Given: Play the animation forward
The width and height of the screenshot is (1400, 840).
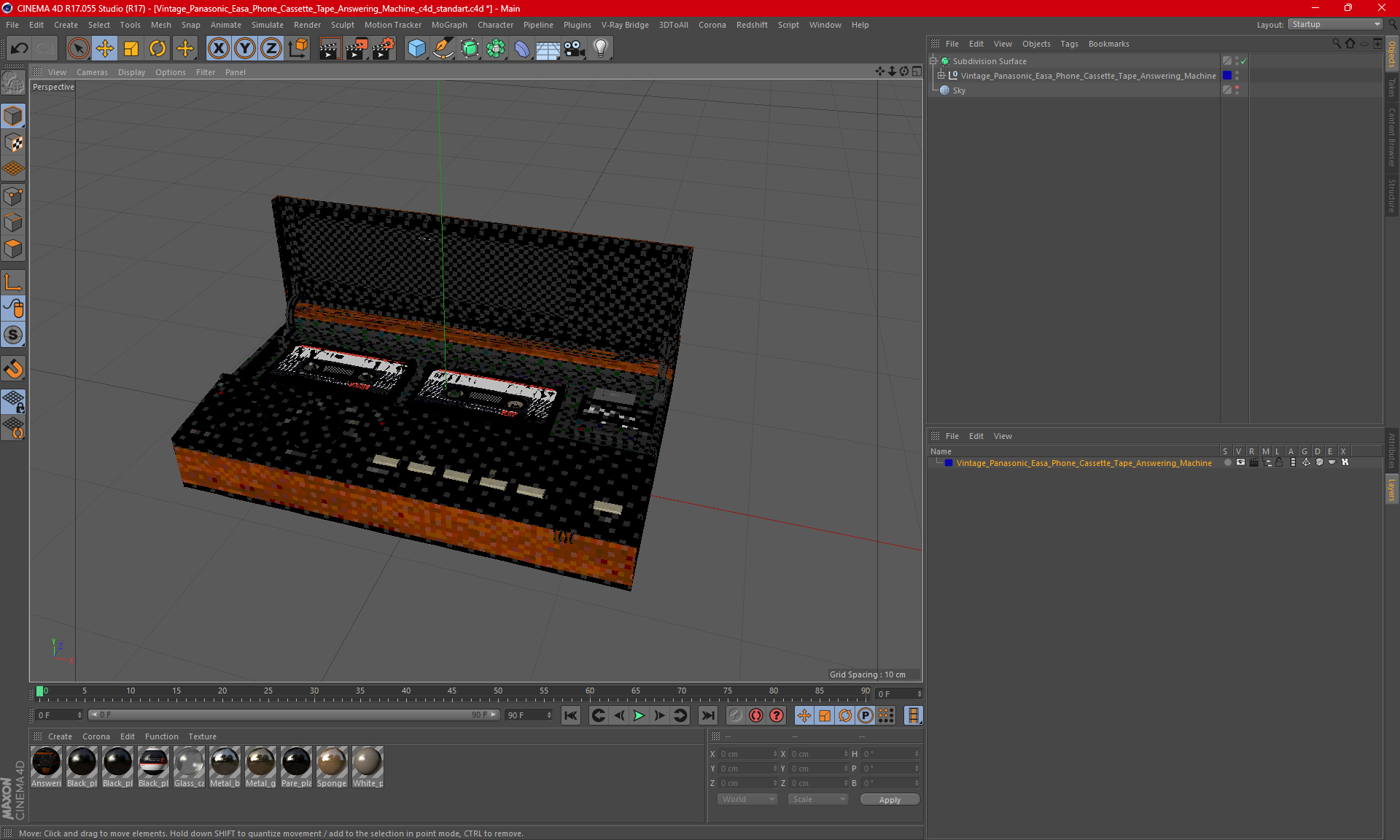Looking at the screenshot, I should [x=639, y=715].
